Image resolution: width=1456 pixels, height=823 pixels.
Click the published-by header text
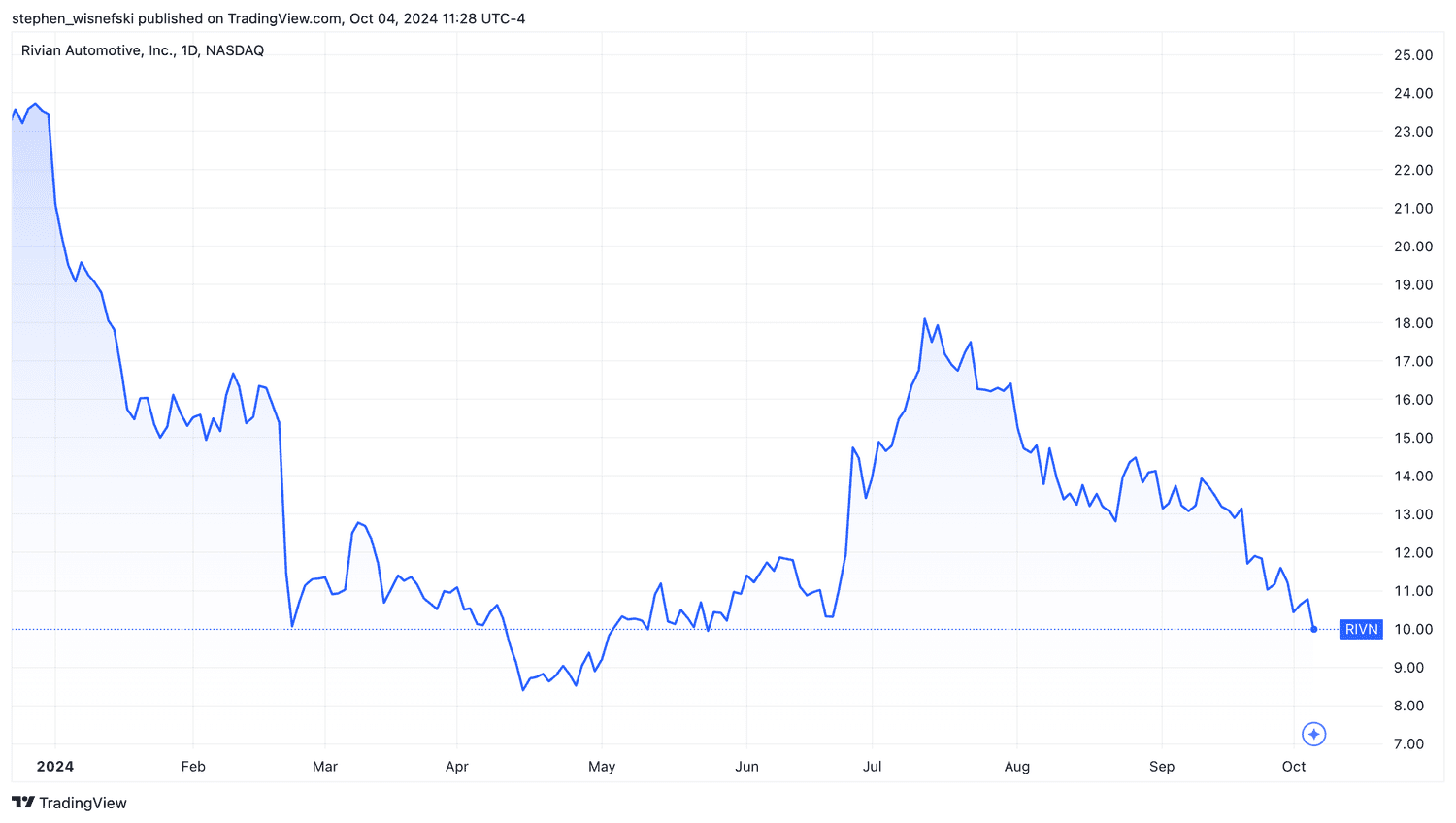click(268, 18)
